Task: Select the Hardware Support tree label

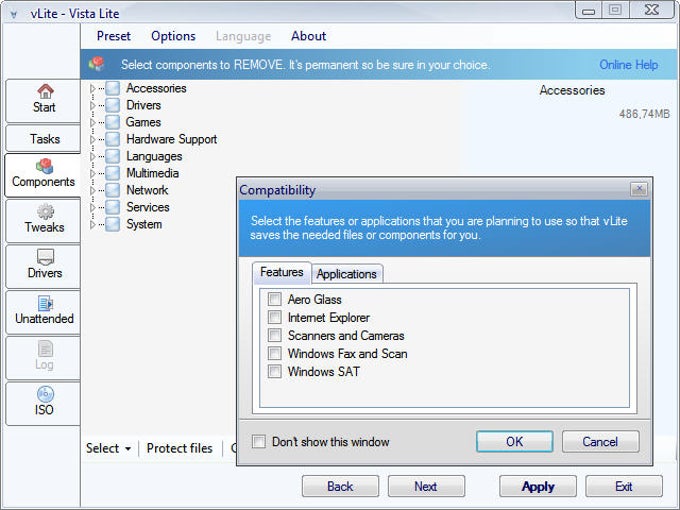Action: pos(171,139)
